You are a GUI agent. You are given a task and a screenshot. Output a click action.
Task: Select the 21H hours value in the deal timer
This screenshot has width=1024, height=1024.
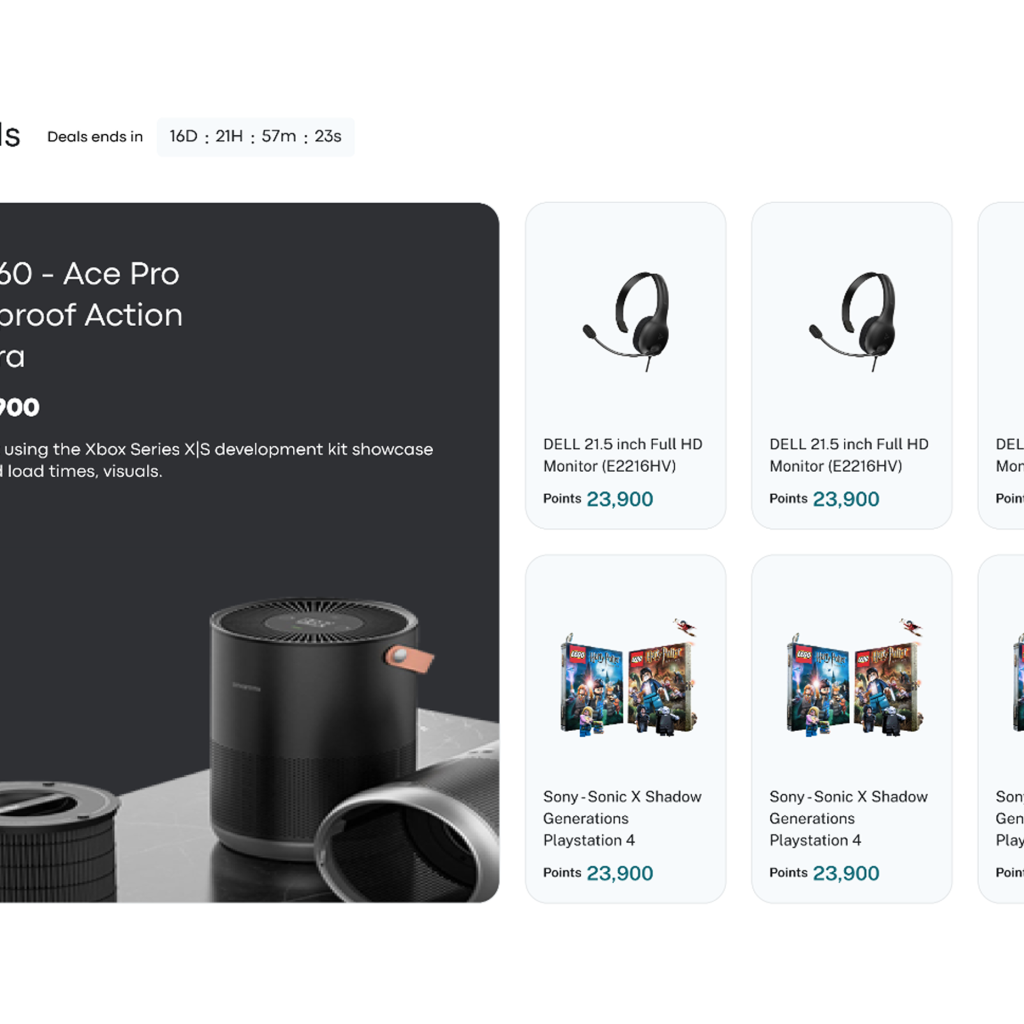click(229, 137)
